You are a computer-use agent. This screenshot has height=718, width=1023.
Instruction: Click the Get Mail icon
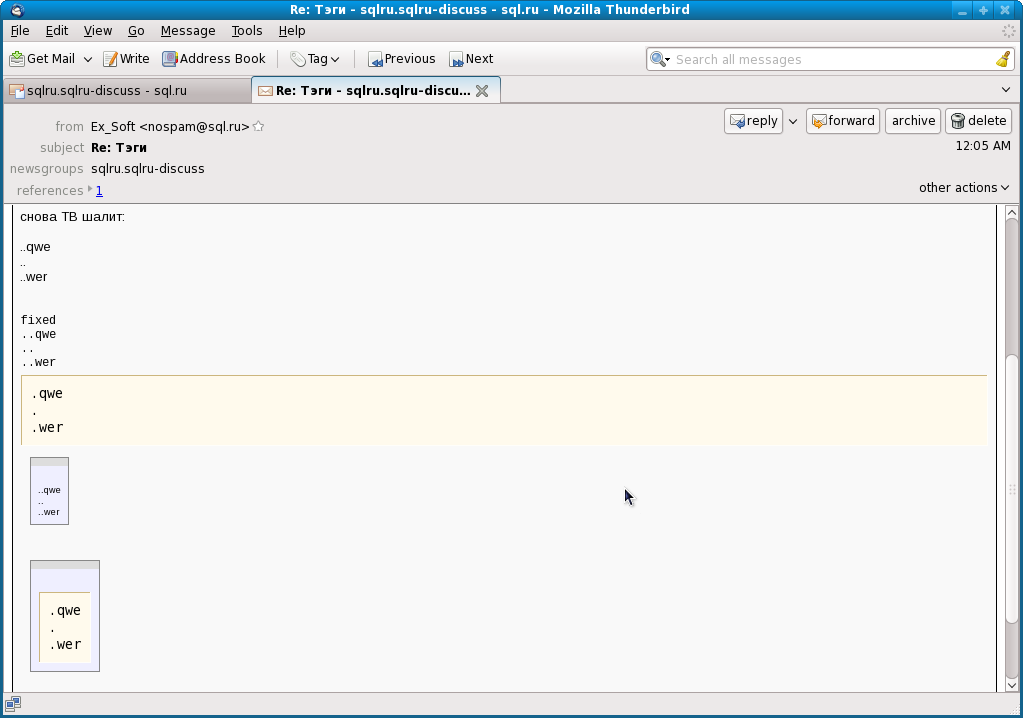coord(17,59)
